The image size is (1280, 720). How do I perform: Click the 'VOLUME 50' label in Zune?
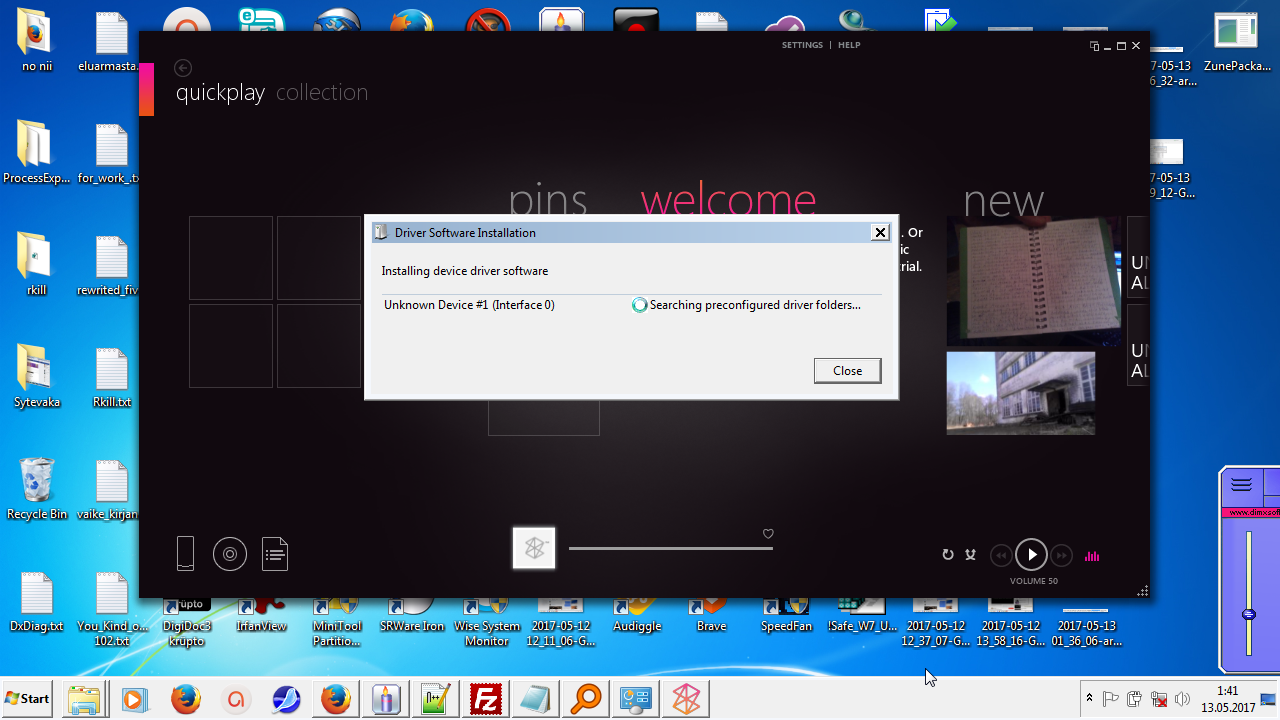pyautogui.click(x=1034, y=581)
